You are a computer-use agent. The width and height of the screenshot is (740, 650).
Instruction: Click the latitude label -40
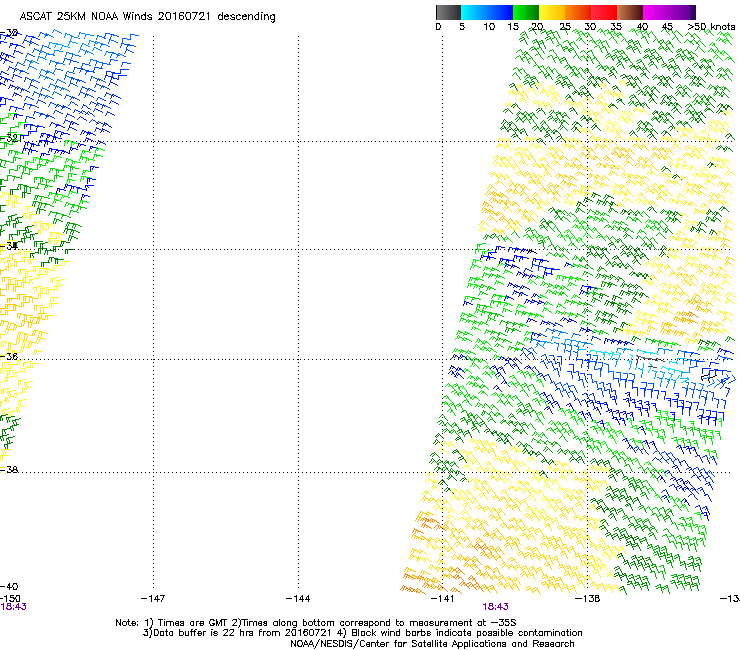[x=9, y=587]
